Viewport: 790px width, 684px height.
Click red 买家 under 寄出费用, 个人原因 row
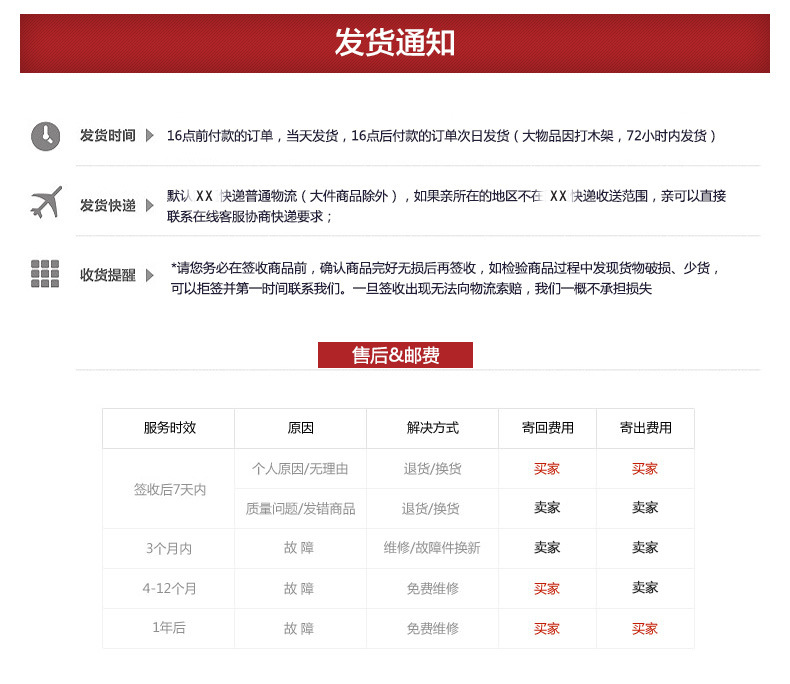[x=645, y=469]
